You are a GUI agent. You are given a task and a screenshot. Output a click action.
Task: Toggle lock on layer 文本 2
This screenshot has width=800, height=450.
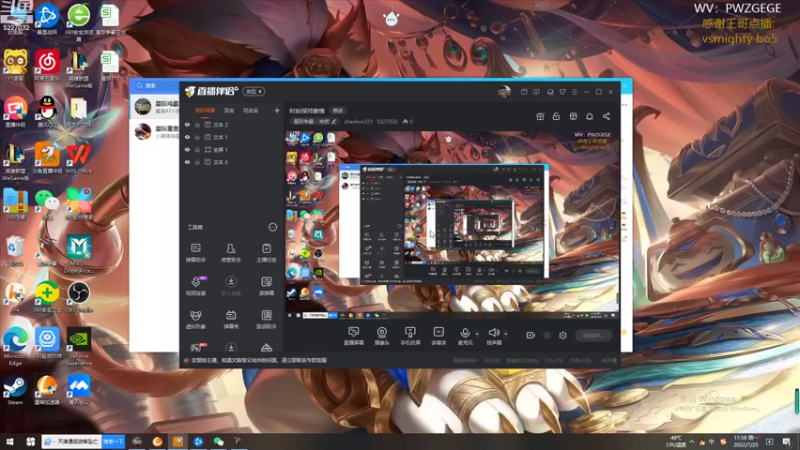point(197,124)
